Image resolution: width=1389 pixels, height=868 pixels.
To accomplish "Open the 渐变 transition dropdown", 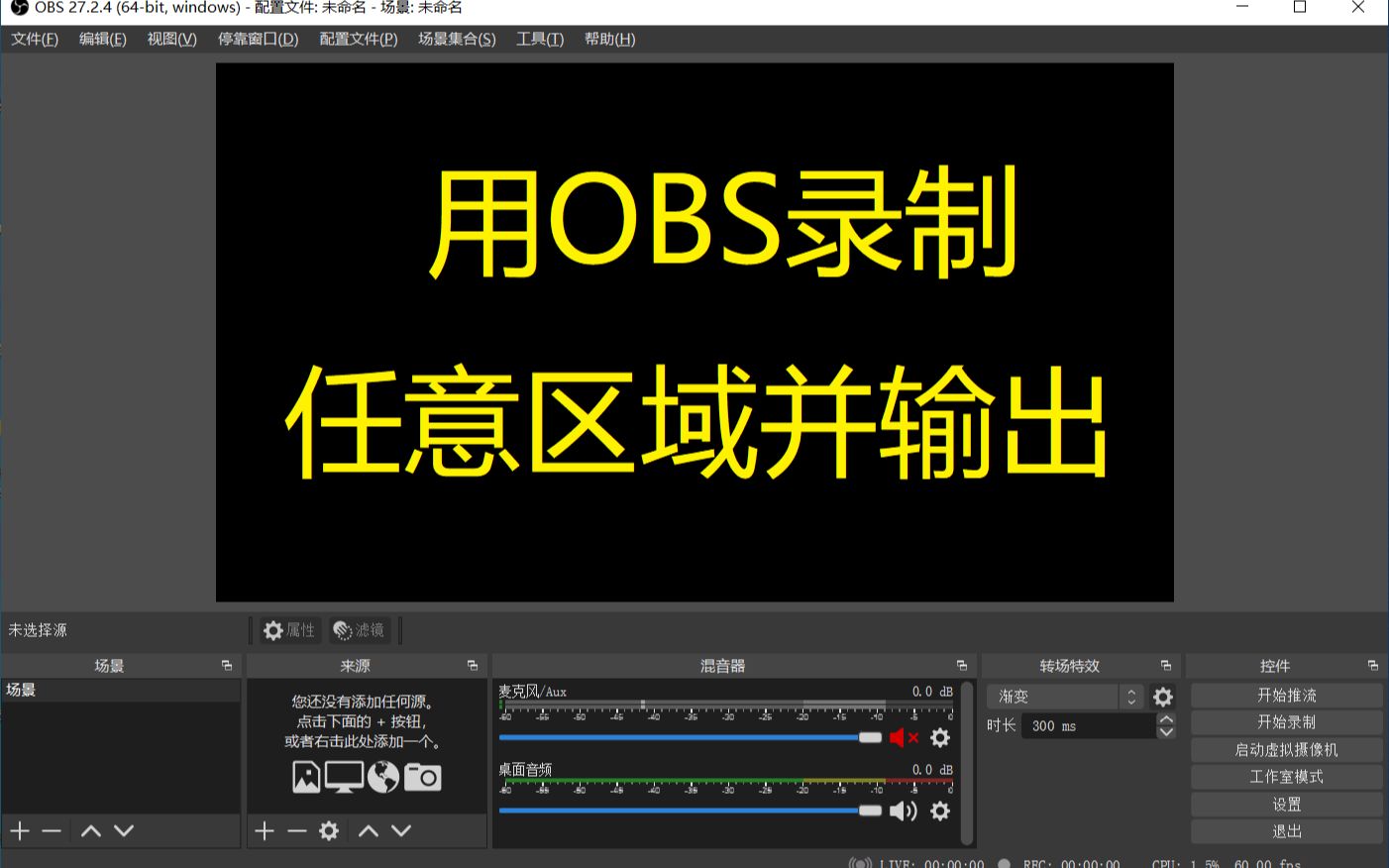I will coord(1053,697).
